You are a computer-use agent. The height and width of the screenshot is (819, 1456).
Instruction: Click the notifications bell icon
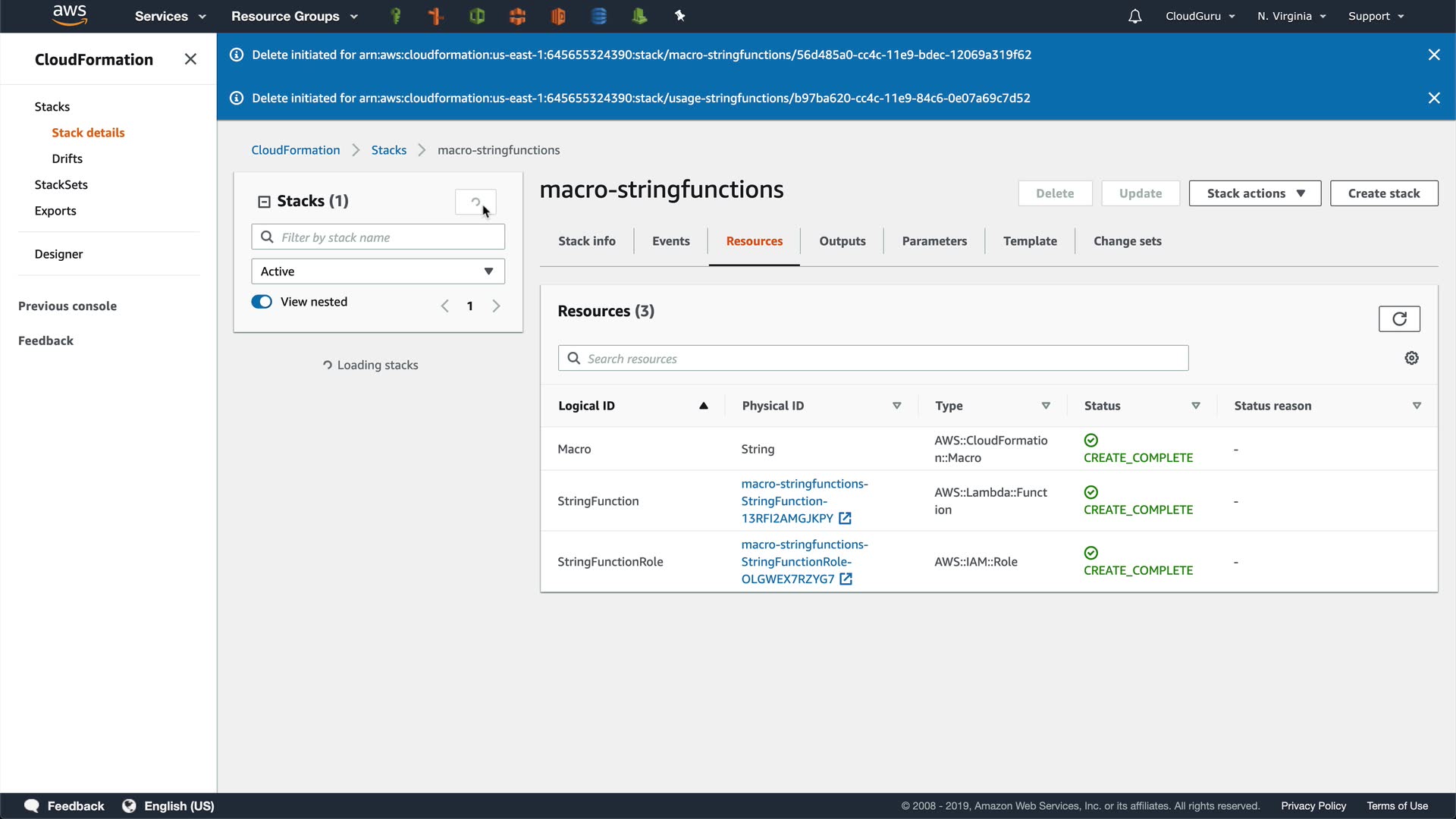(x=1134, y=16)
